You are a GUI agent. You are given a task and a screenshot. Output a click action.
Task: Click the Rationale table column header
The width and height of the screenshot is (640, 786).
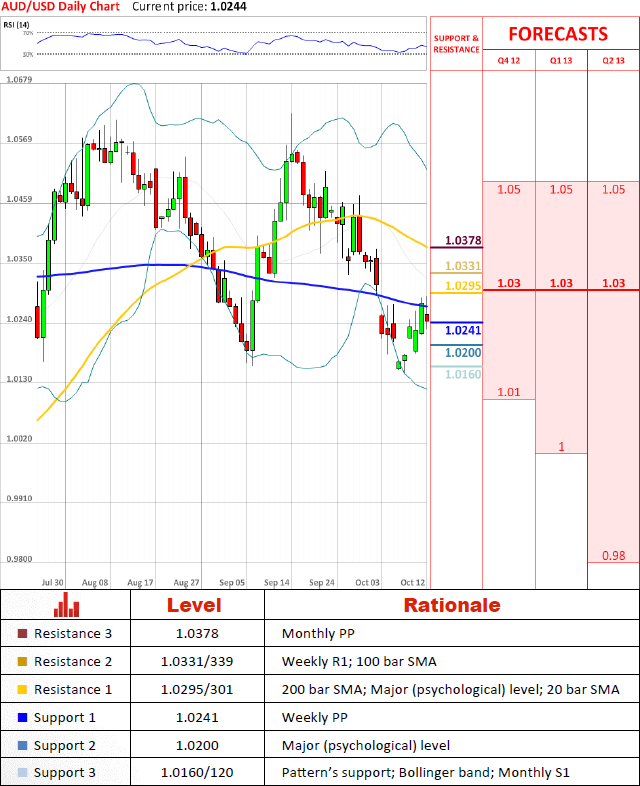(451, 605)
